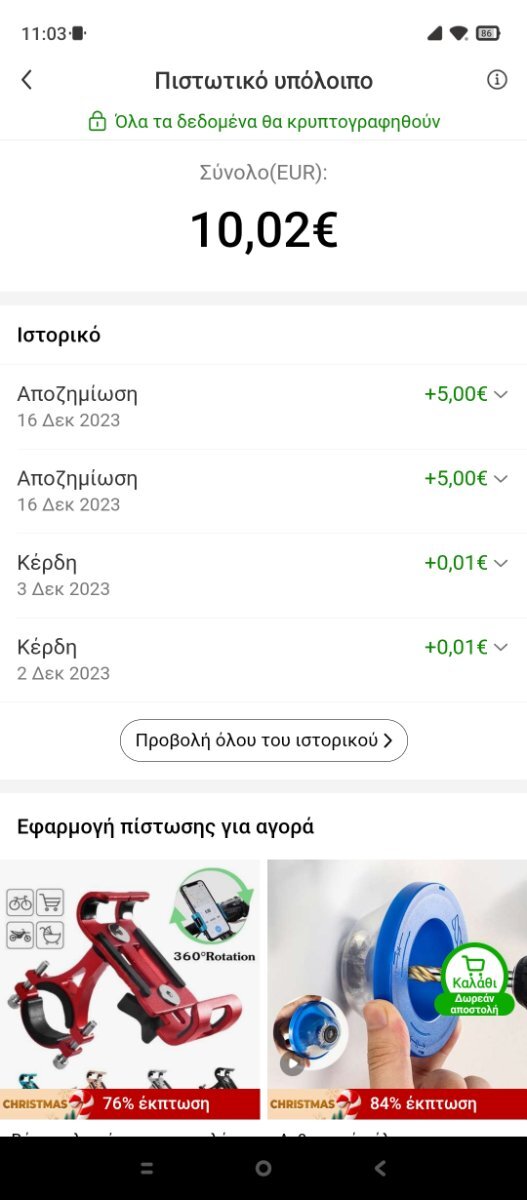Image resolution: width=527 pixels, height=1200 pixels.
Task: Open the info icon beside Πιστωτικό υπόλοιπο
Action: [497, 80]
